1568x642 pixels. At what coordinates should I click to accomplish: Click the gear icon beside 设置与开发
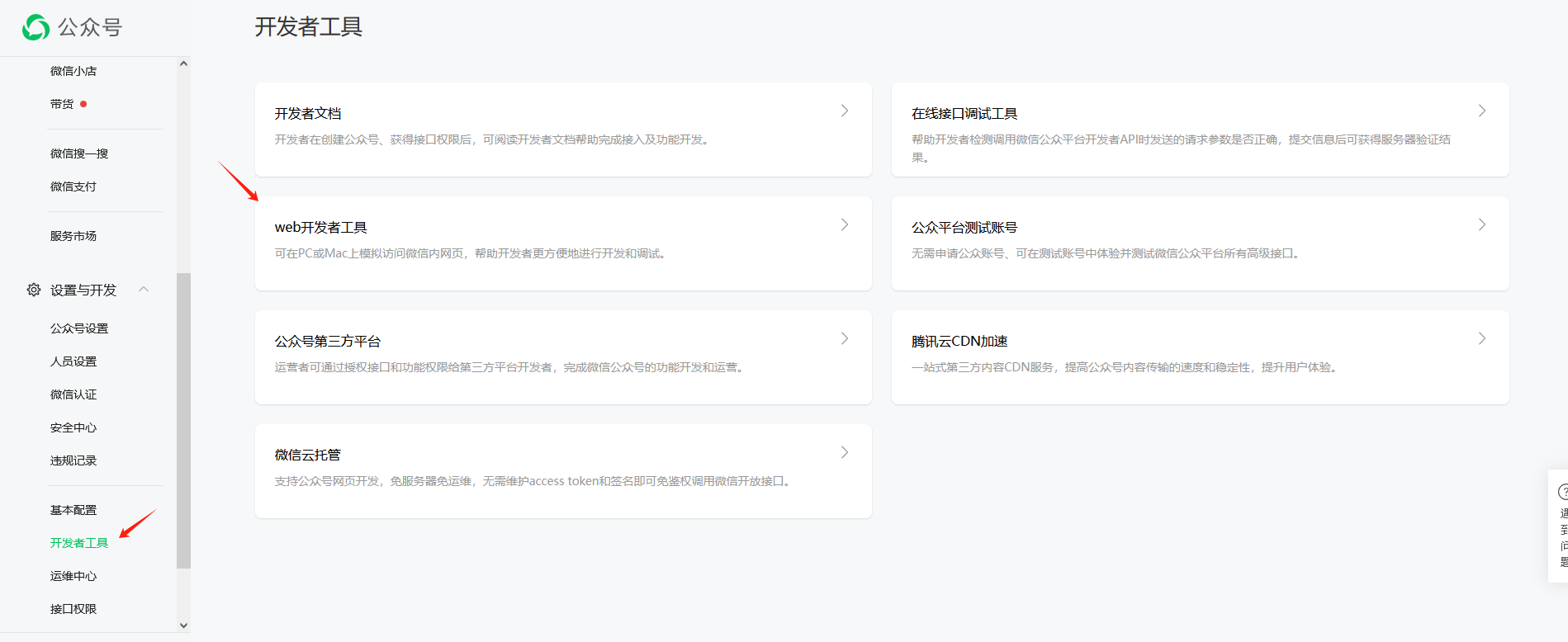point(34,290)
